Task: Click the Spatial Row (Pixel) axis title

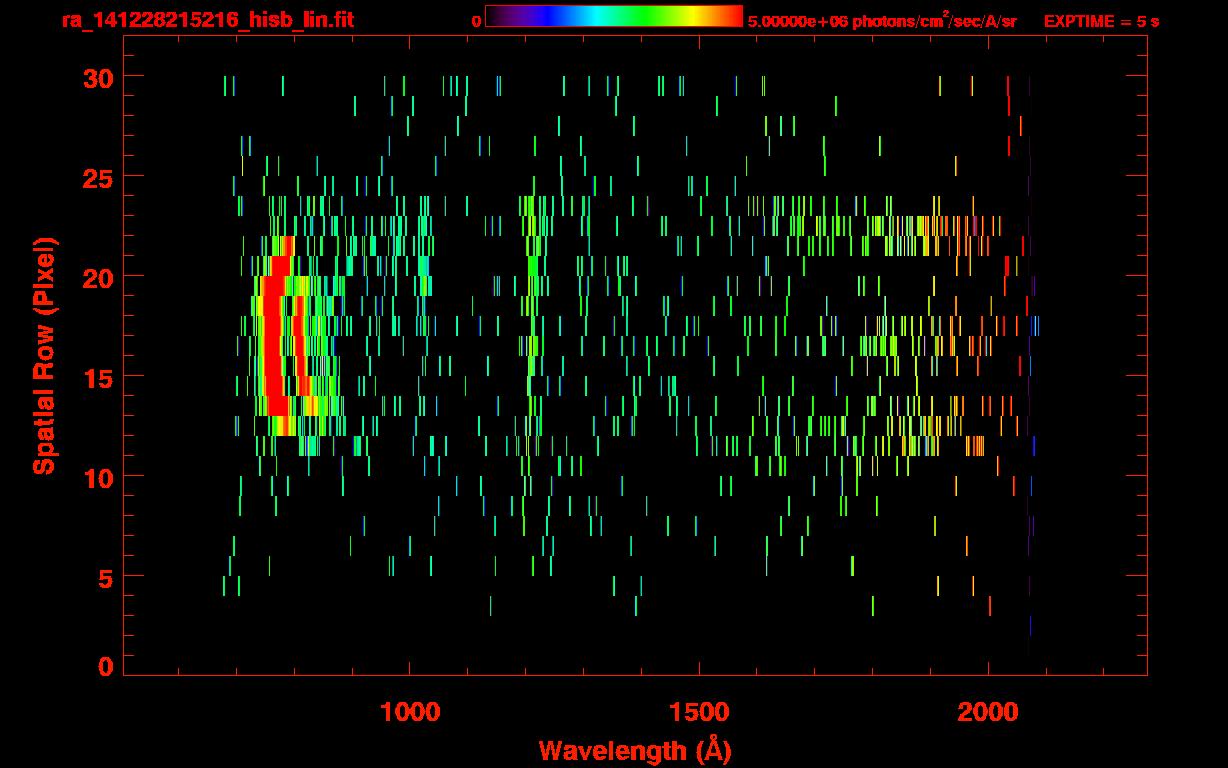Action: 43,356
